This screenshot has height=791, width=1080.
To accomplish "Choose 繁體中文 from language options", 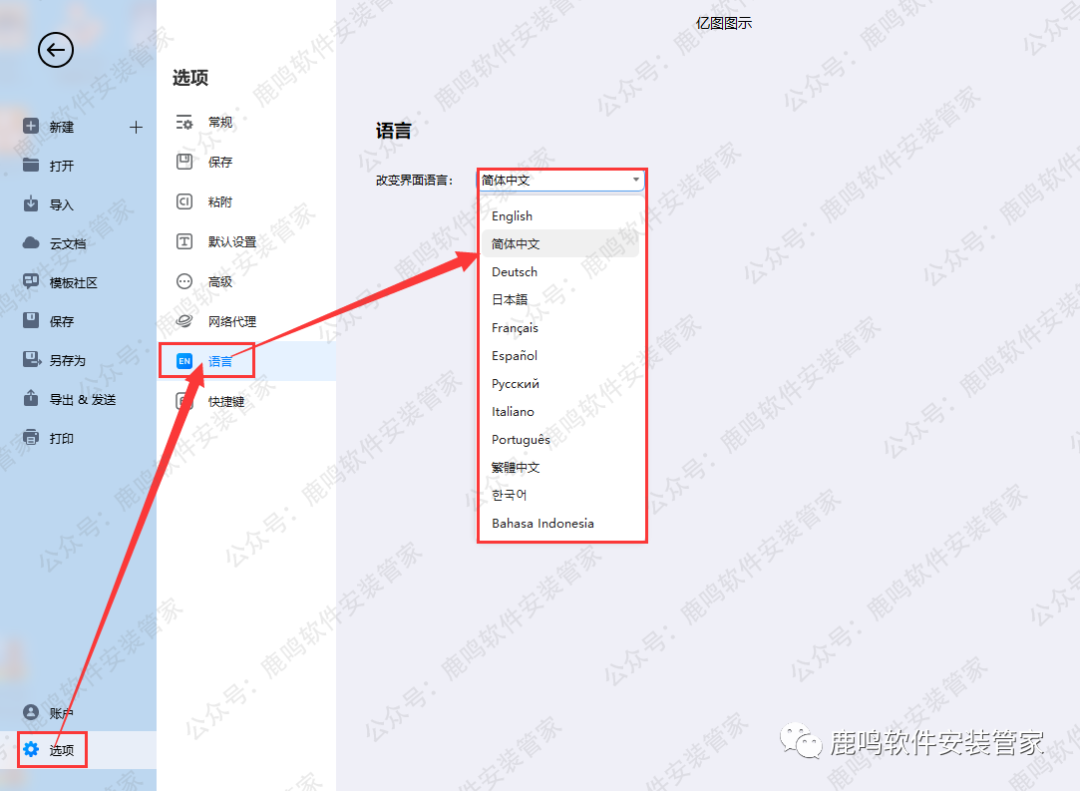I will click(515, 467).
